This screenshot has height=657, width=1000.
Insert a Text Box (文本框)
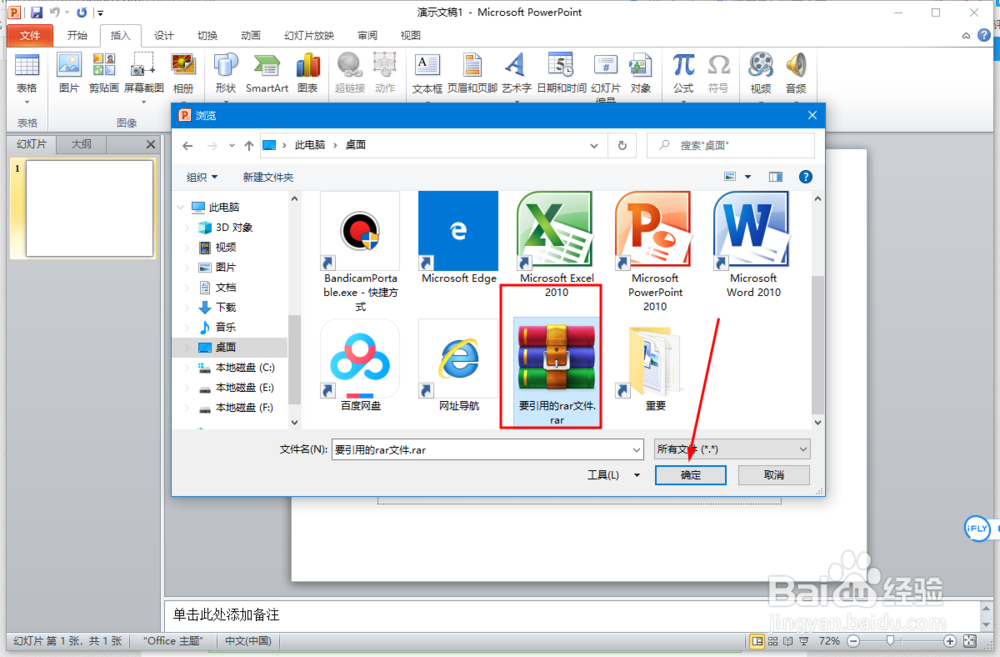(x=427, y=73)
